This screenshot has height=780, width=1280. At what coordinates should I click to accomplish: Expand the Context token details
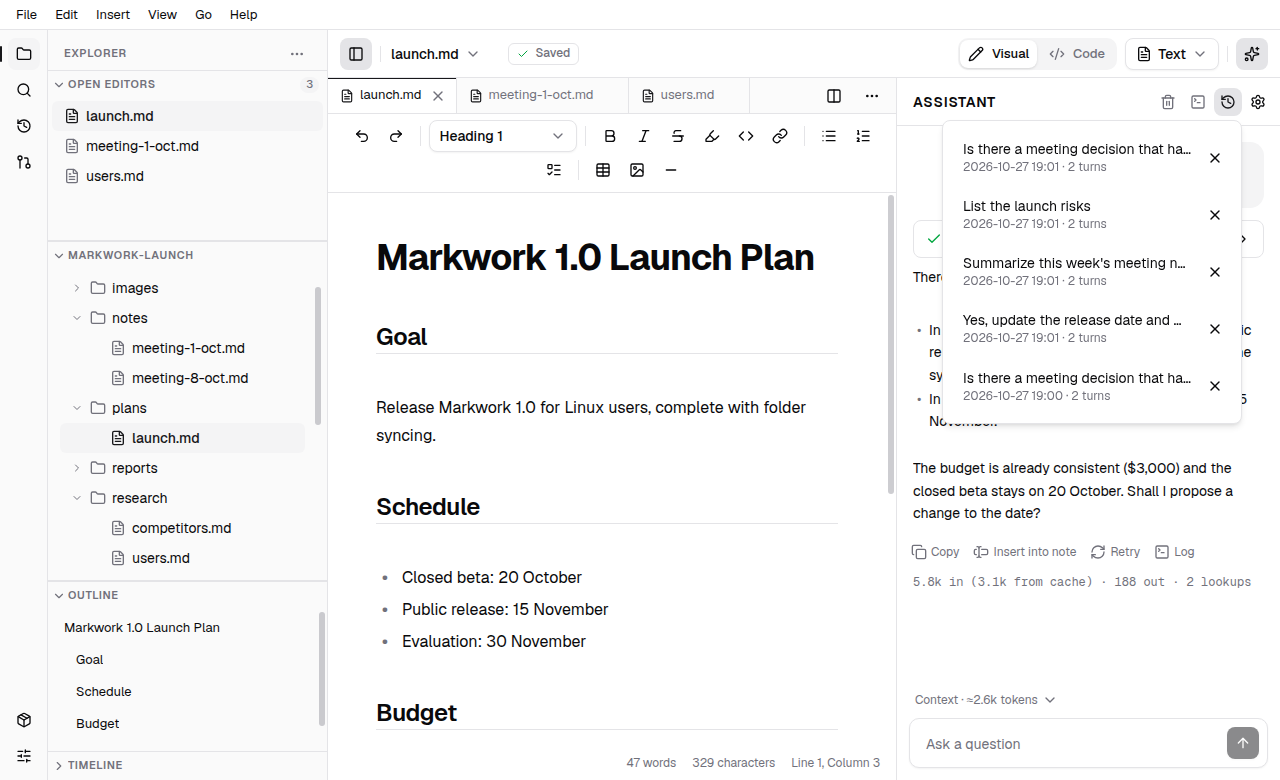[x=985, y=700]
